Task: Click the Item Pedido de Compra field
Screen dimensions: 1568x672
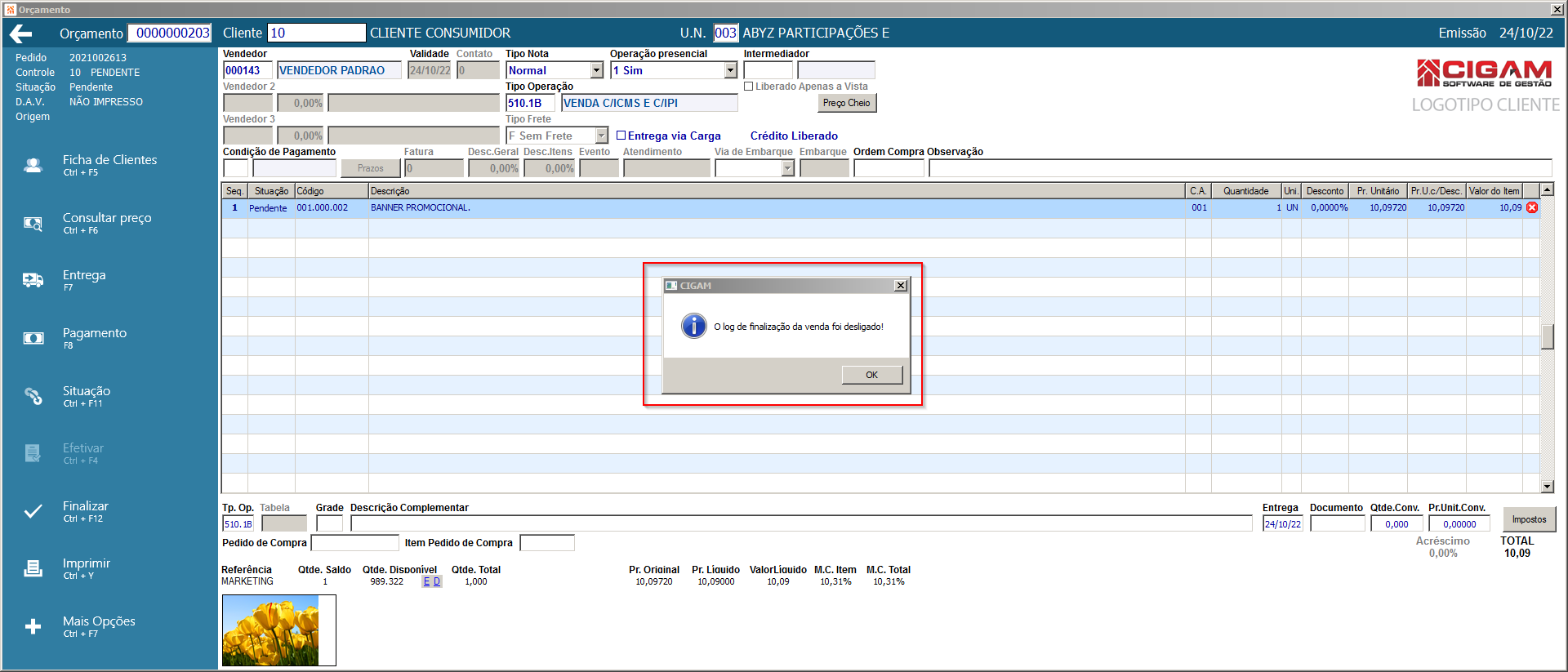Action: (x=547, y=543)
